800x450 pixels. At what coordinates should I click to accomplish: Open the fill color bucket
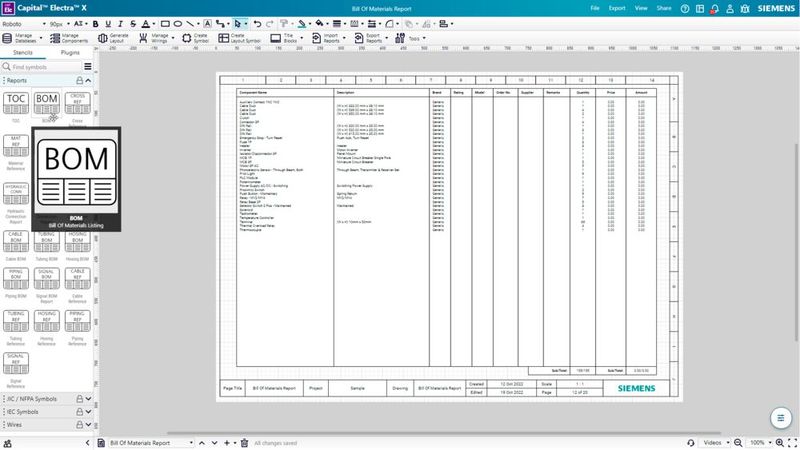click(319, 24)
